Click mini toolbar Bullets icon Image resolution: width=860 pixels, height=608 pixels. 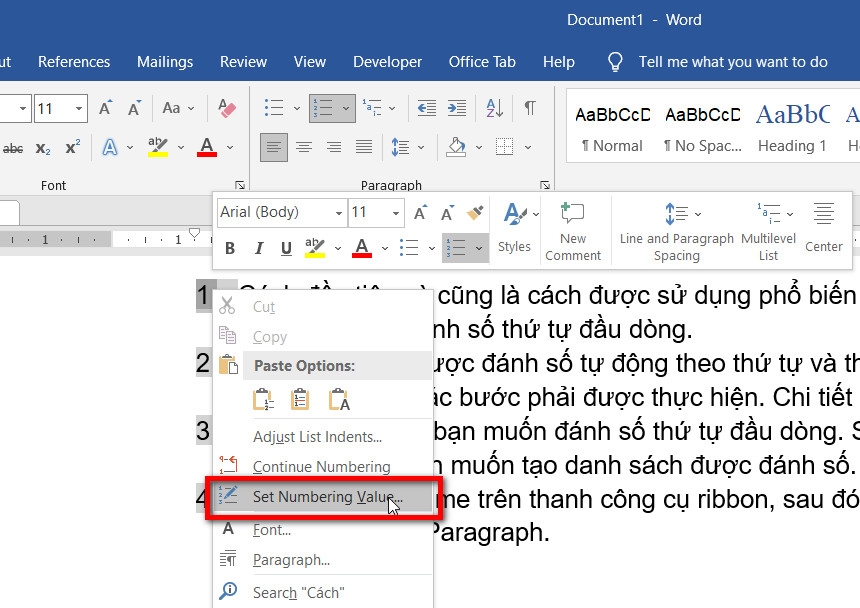(409, 248)
